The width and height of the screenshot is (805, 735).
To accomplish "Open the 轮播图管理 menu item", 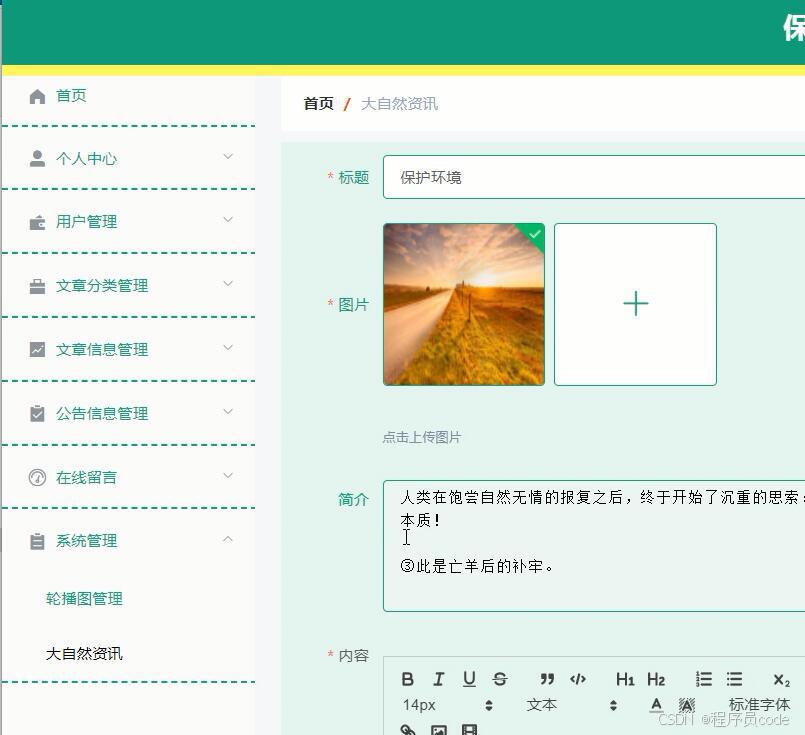I will click(83, 599).
